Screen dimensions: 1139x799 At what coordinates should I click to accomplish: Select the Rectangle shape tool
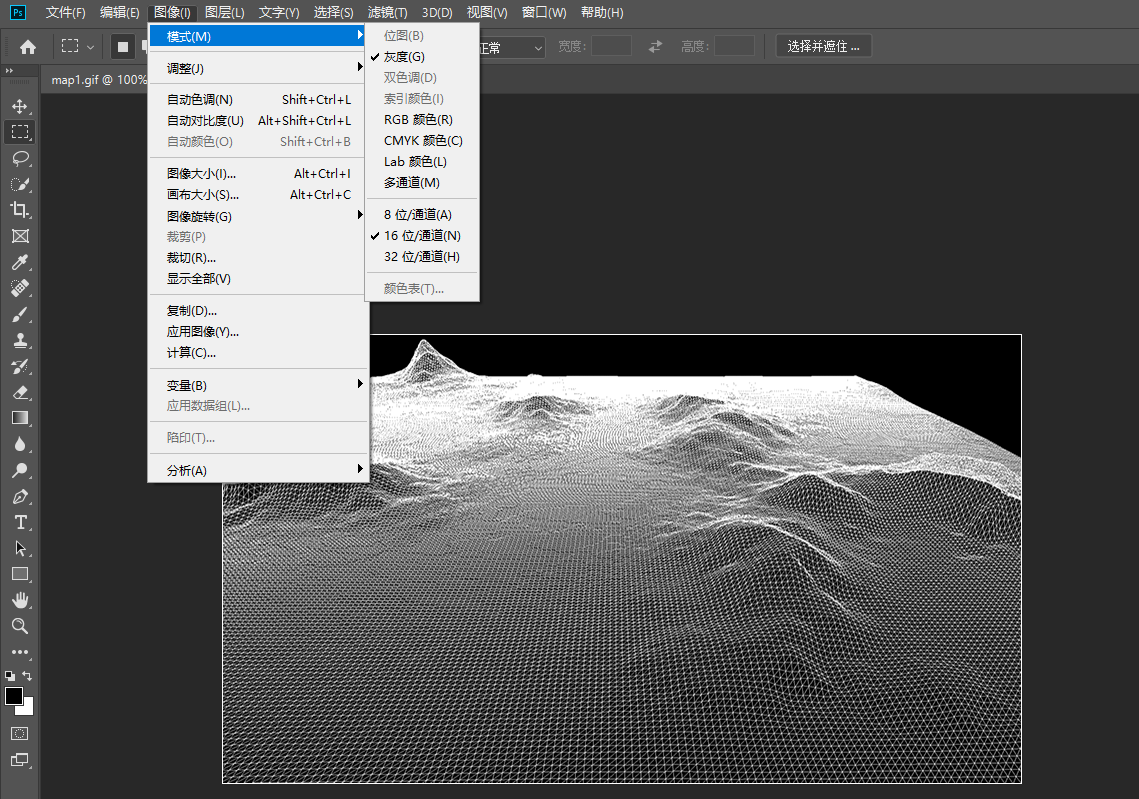click(20, 574)
